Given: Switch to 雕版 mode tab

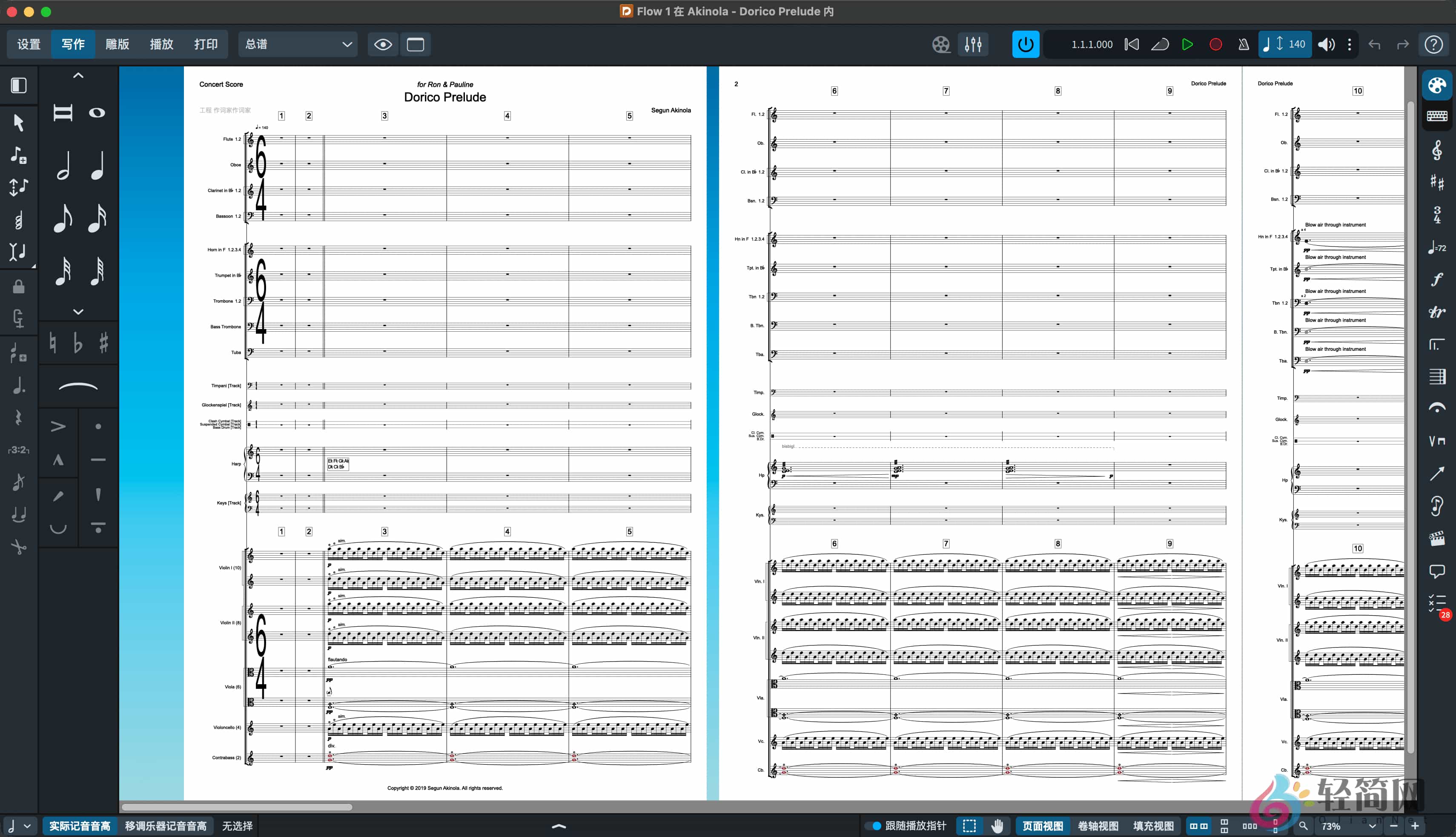Looking at the screenshot, I should coord(117,44).
